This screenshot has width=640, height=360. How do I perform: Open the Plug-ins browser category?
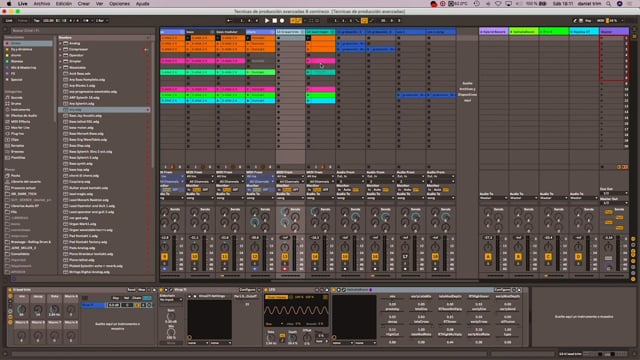tap(17, 133)
